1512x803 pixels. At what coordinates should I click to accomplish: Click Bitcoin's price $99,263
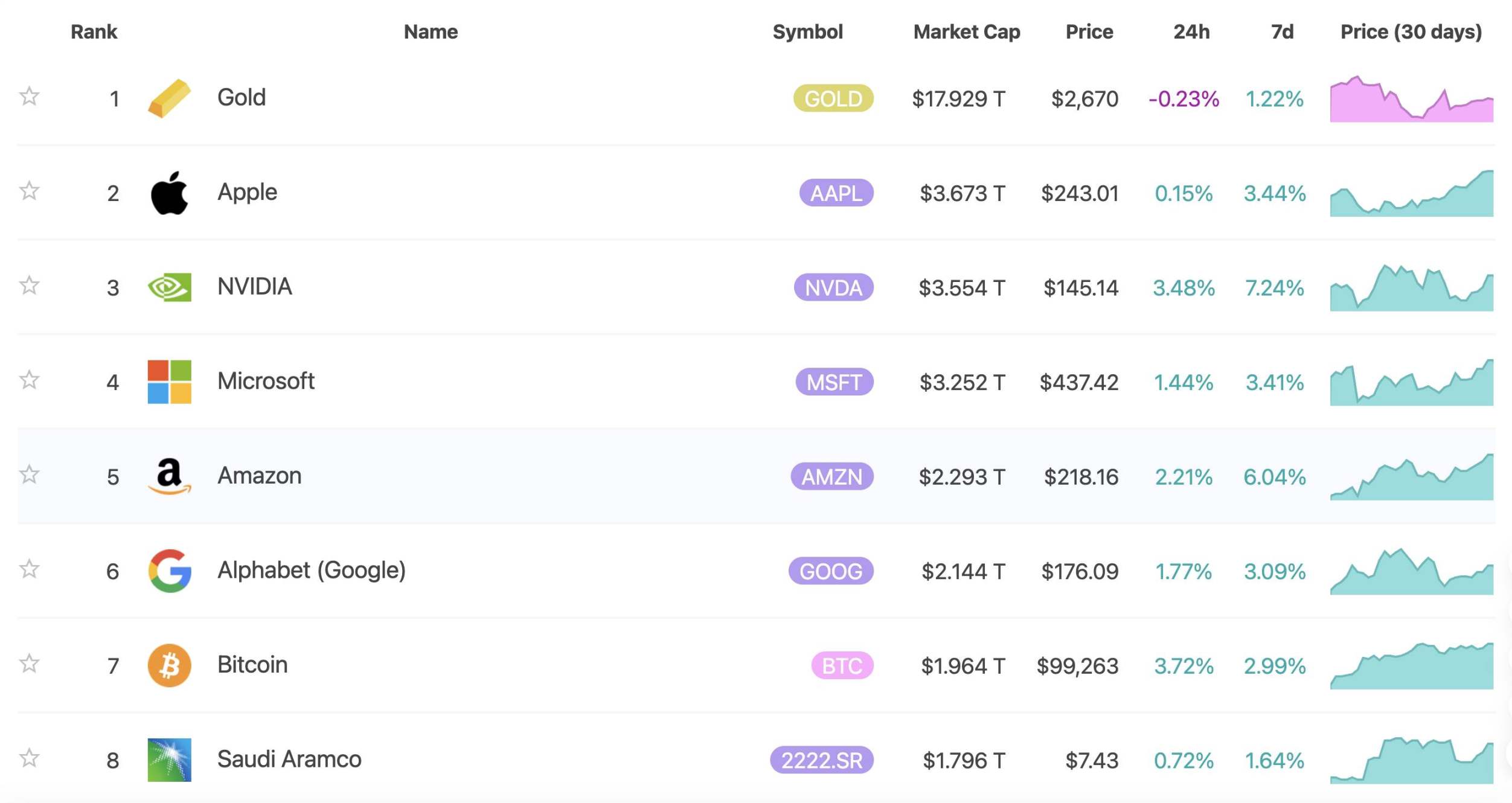1078,666
